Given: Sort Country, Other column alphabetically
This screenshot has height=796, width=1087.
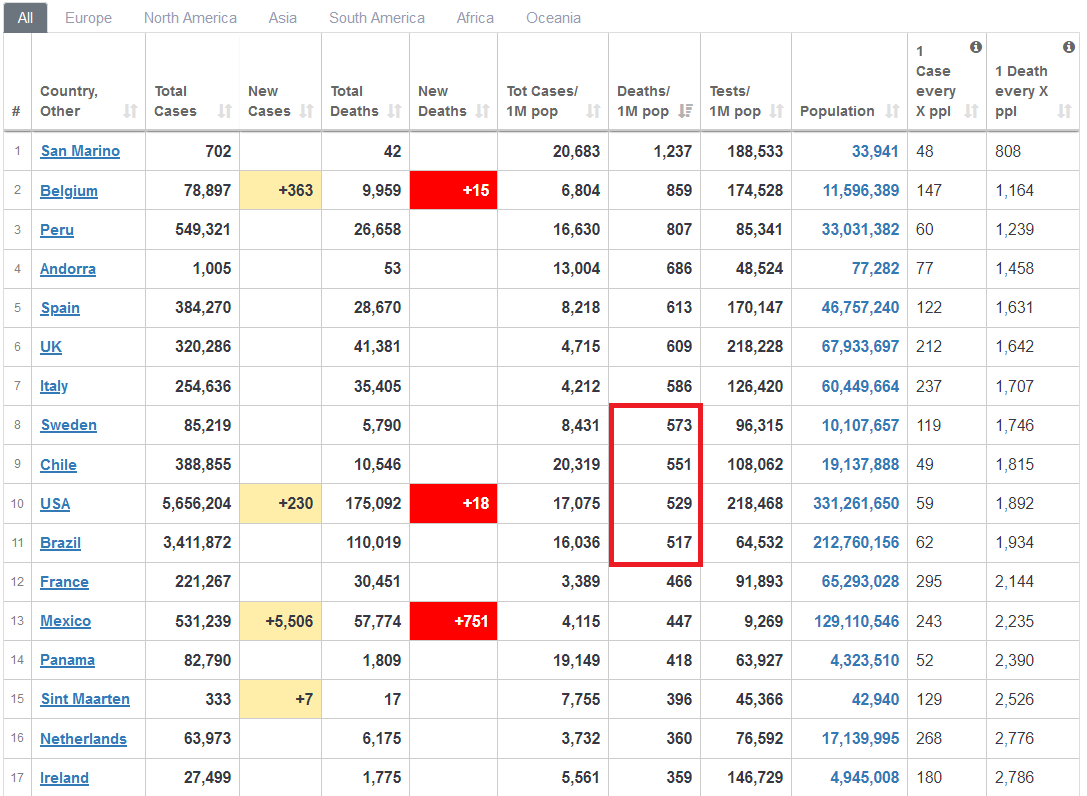Looking at the screenshot, I should click(x=130, y=111).
